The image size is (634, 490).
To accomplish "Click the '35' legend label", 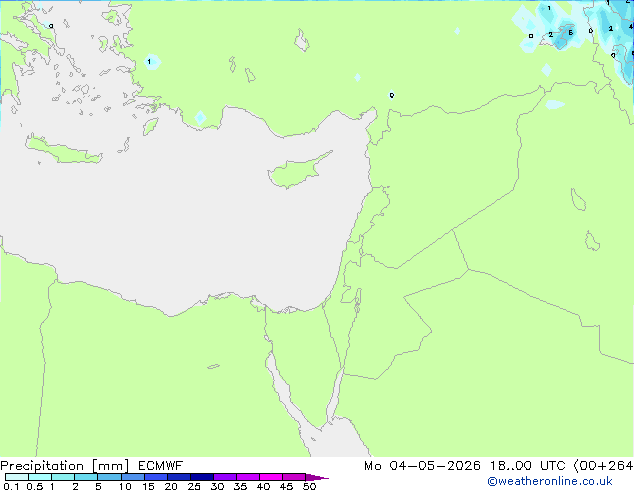I will coord(240,486).
